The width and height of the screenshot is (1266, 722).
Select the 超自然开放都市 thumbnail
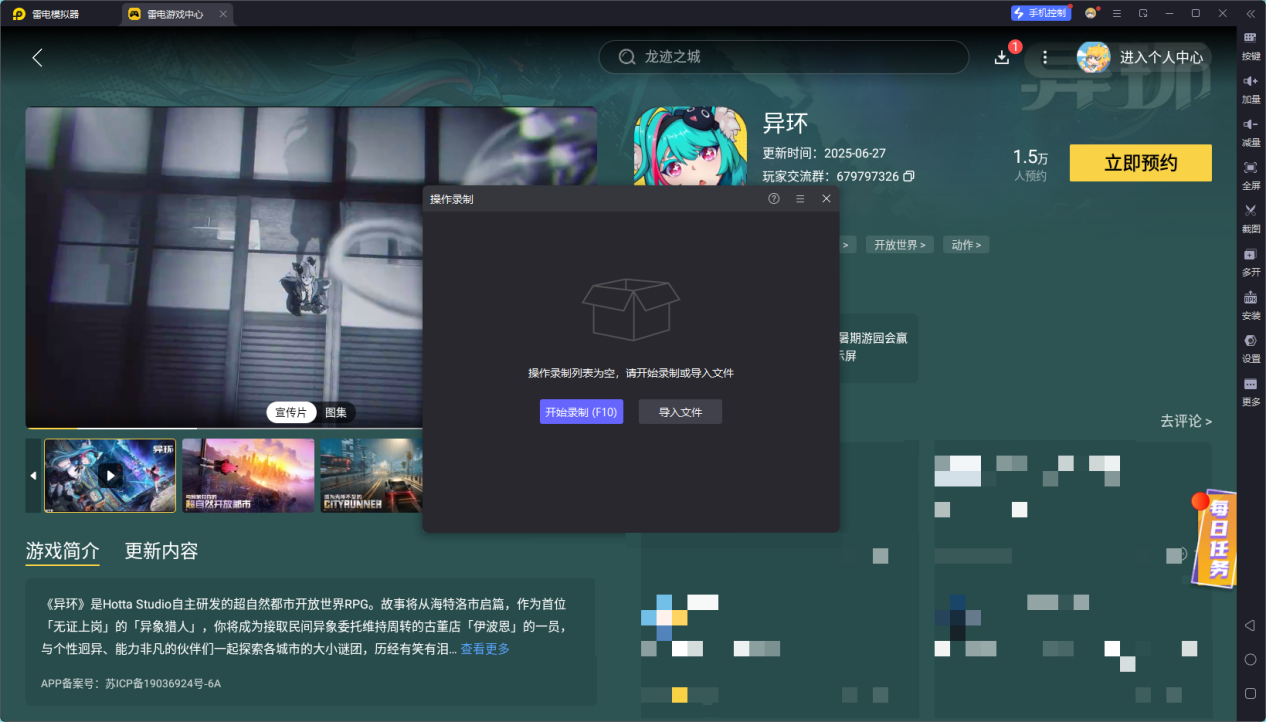click(x=248, y=476)
